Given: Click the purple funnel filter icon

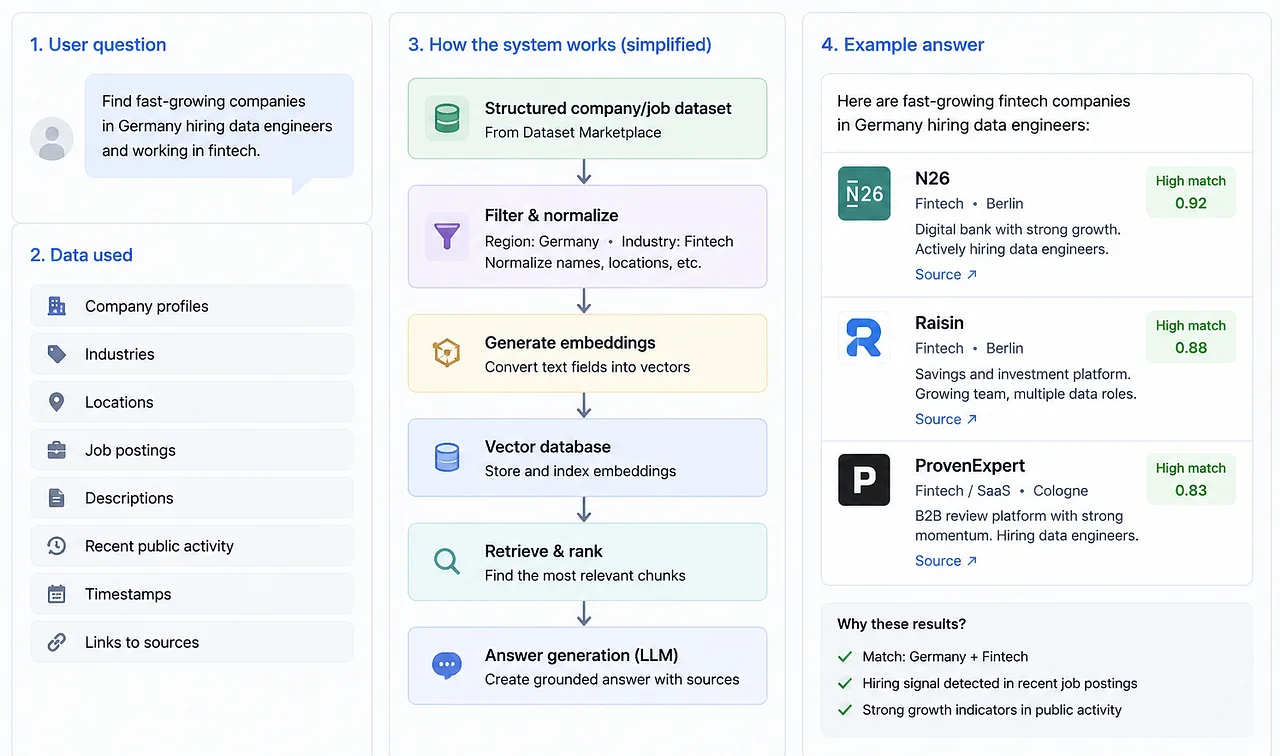Looking at the screenshot, I should (x=447, y=237).
